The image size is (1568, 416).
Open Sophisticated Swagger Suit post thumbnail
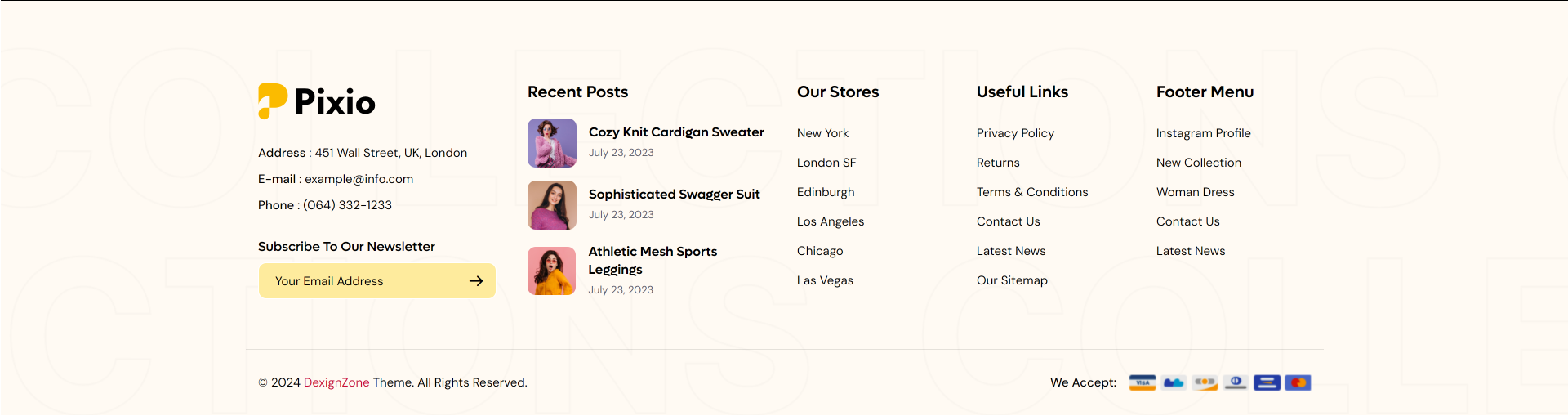[x=552, y=205]
